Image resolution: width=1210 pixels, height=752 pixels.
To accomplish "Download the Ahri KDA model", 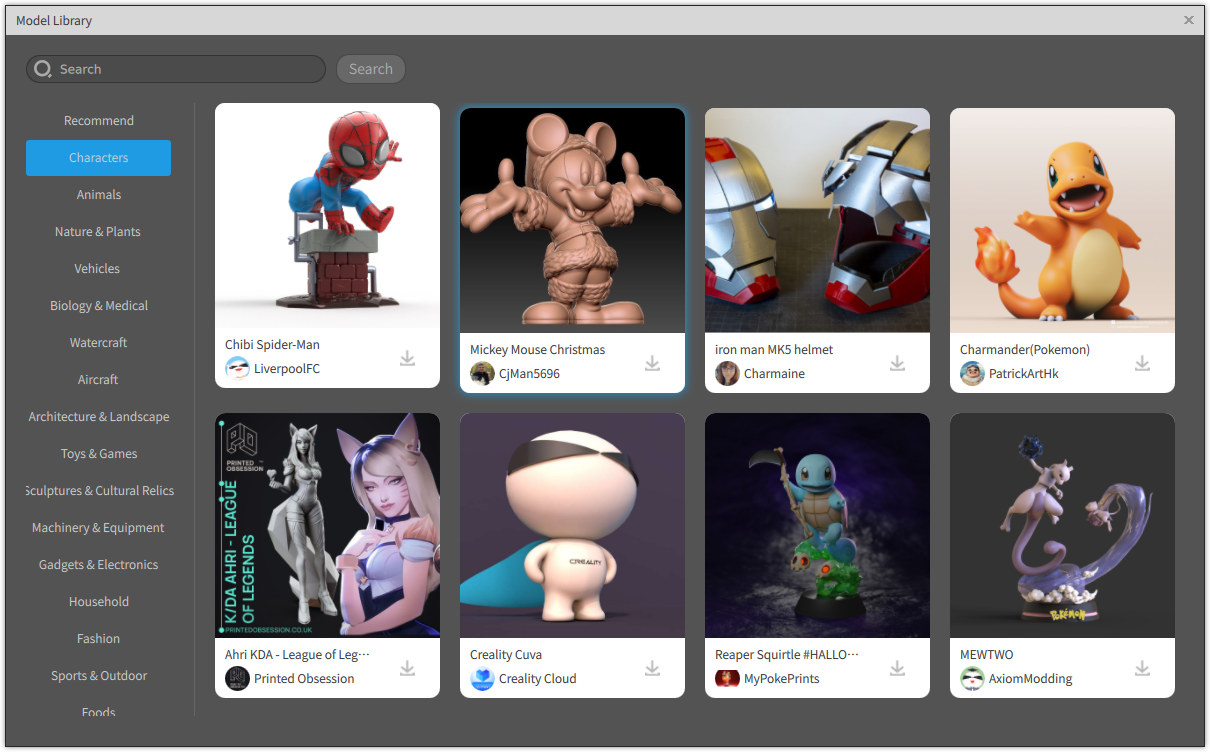I will point(407,668).
